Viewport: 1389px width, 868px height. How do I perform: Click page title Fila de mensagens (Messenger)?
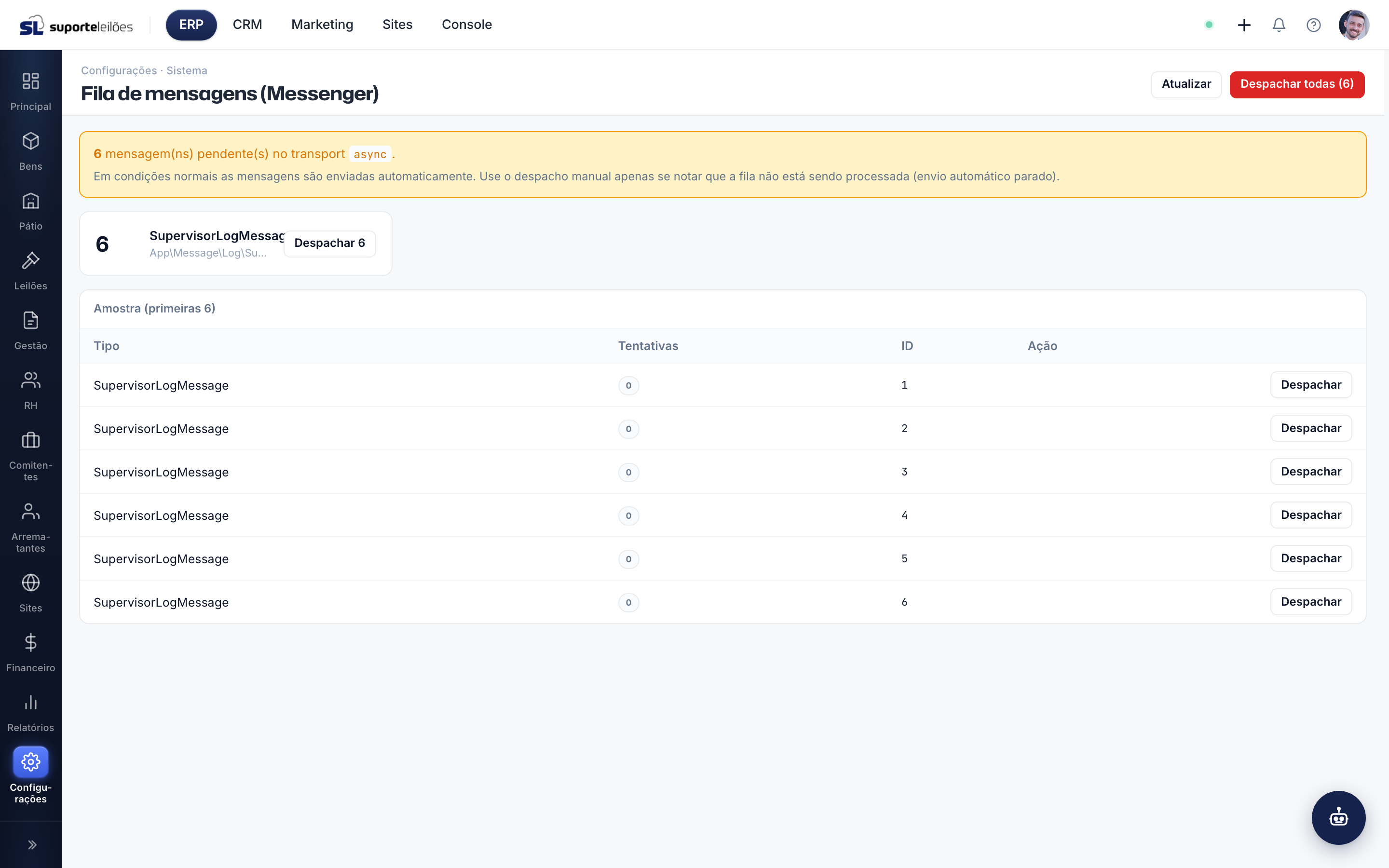230,94
